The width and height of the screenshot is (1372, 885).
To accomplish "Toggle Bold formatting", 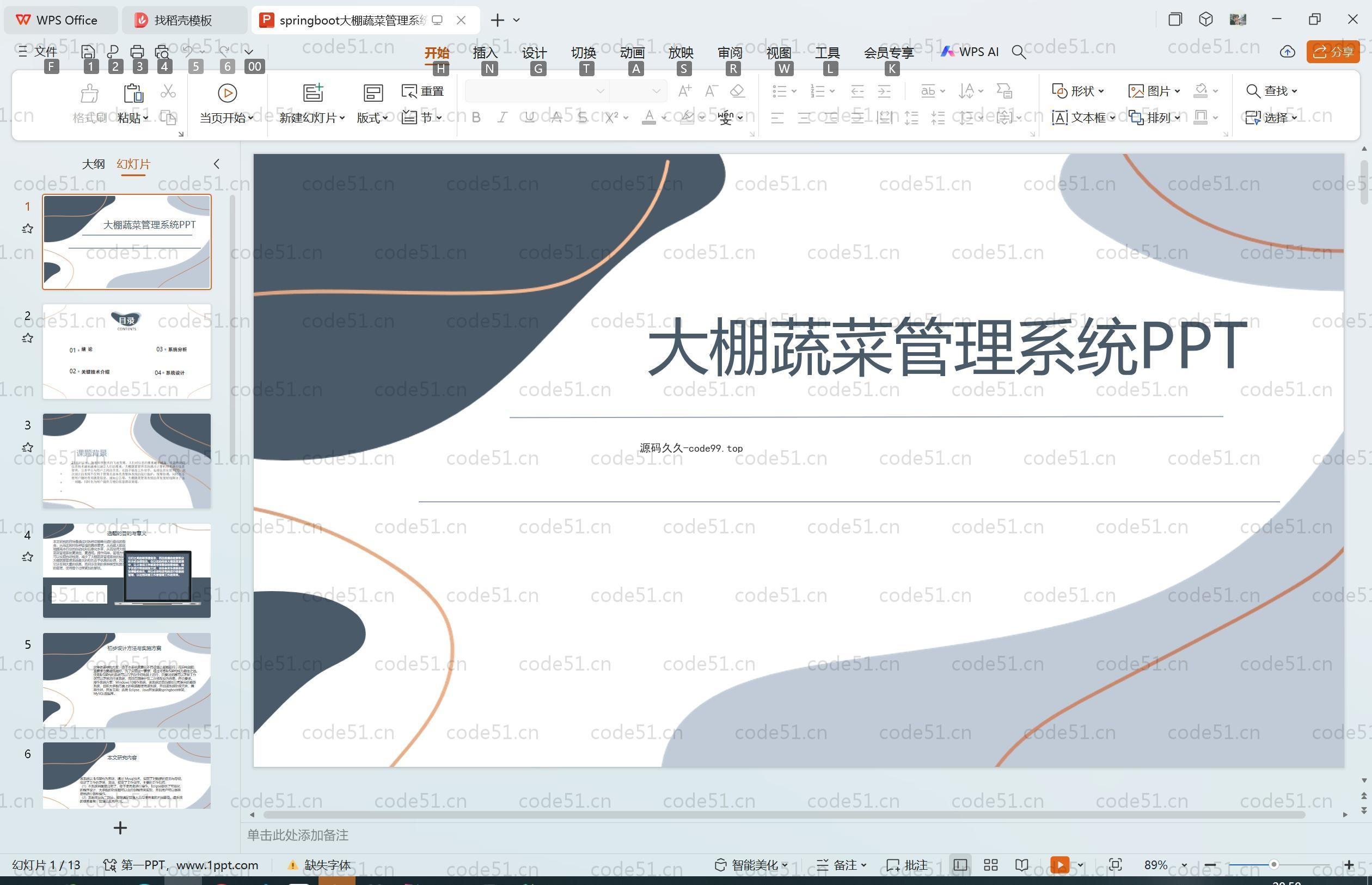I will pyautogui.click(x=476, y=117).
